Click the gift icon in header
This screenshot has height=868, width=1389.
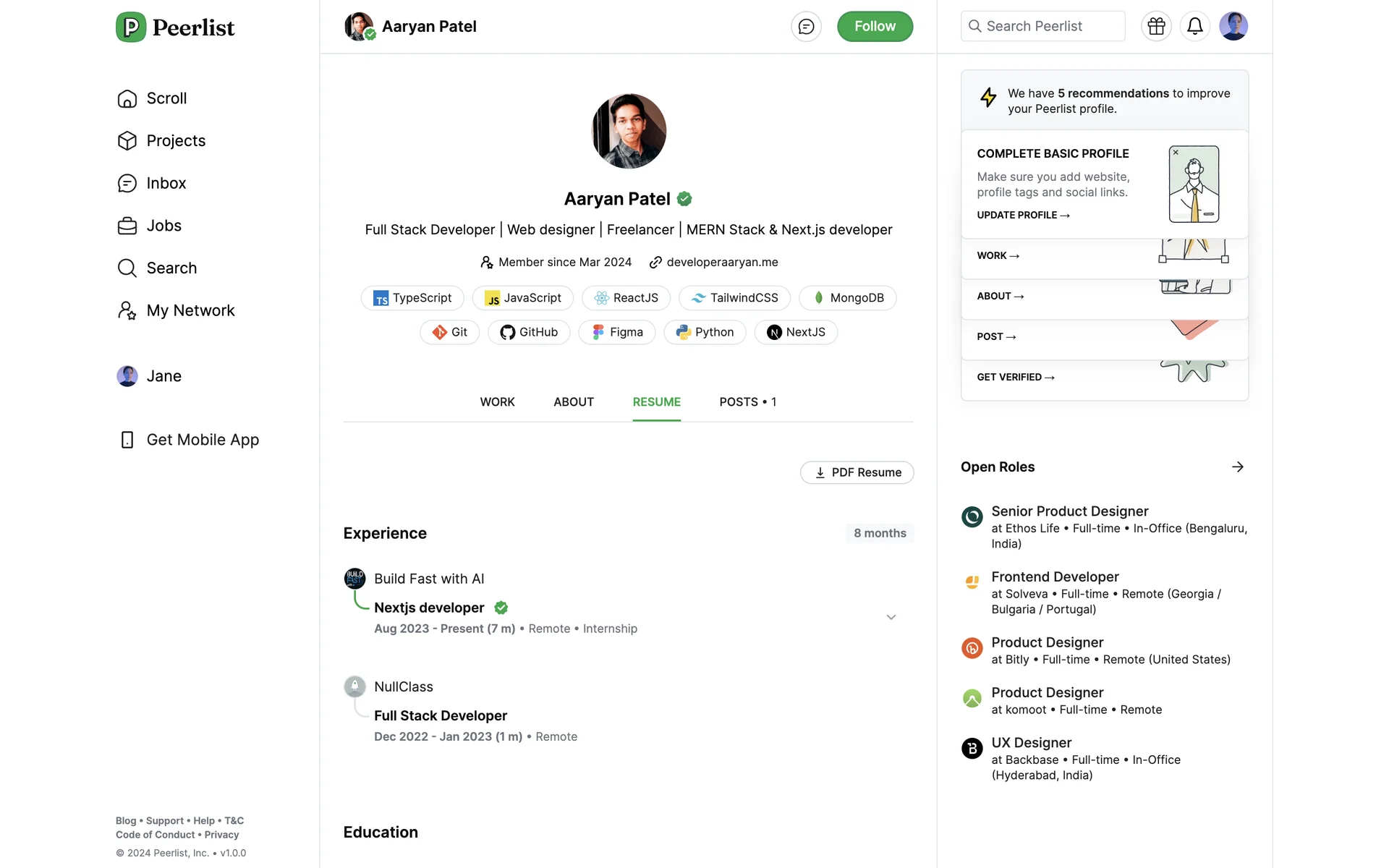coord(1156,27)
